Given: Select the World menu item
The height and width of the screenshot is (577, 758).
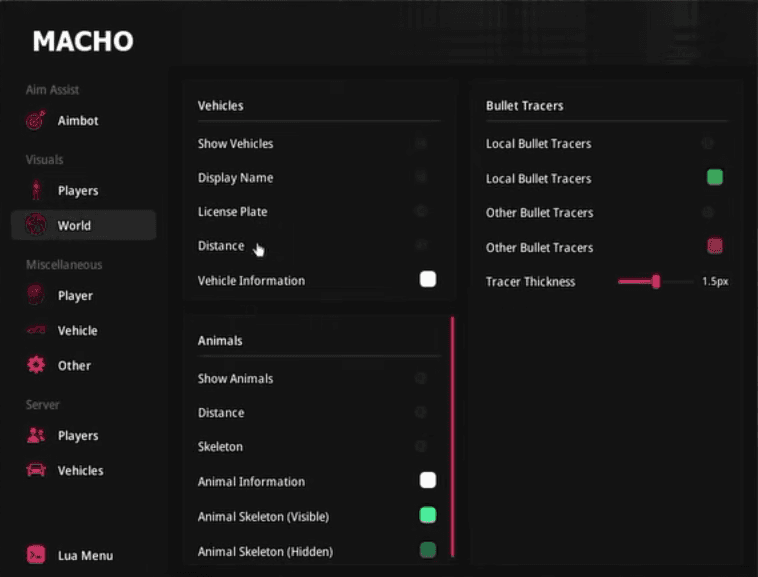Looking at the screenshot, I should [83, 225].
